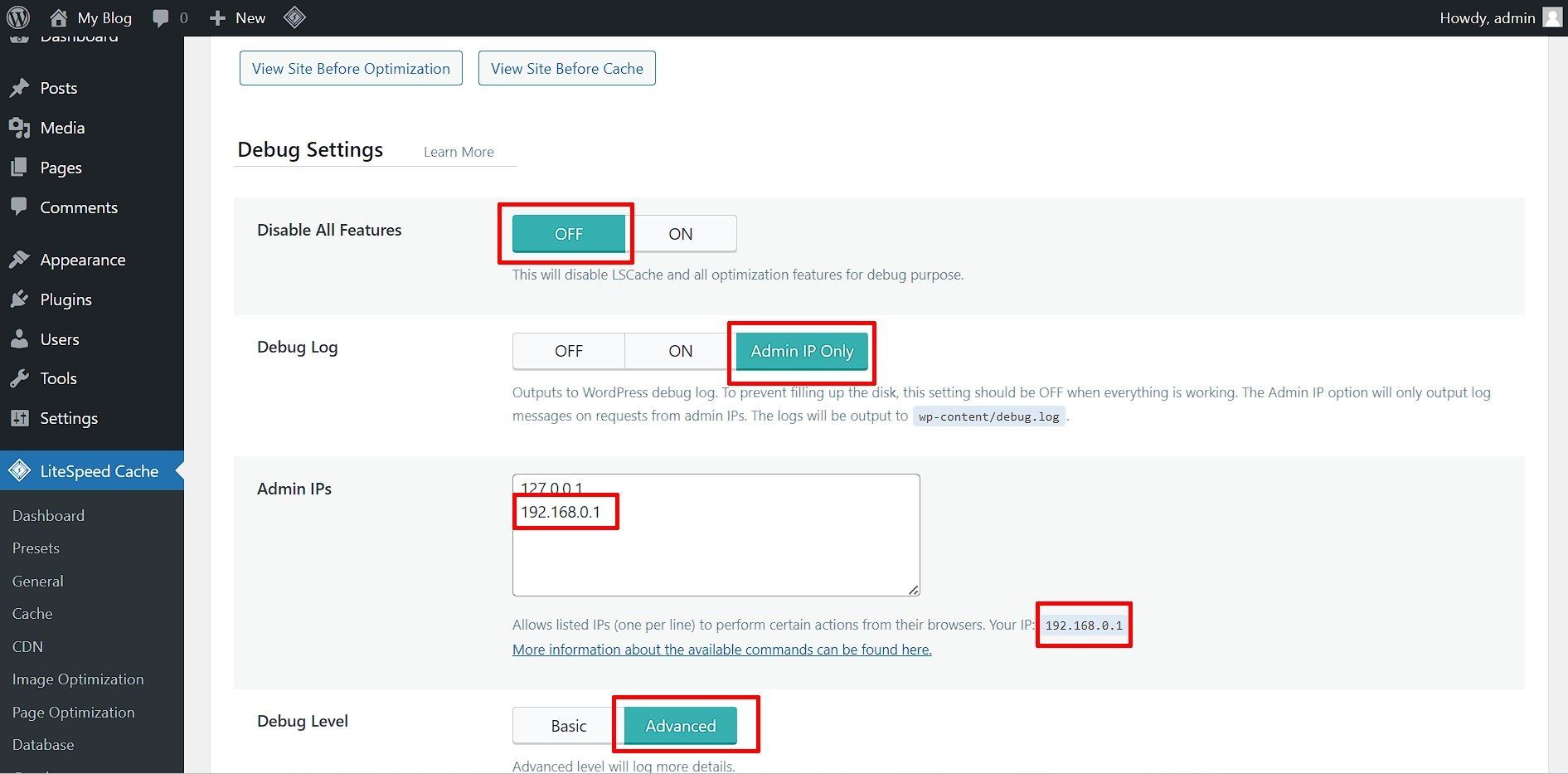Open LiteSpeed CDN submenu
Screen dimensions: 1568x774
27,647
